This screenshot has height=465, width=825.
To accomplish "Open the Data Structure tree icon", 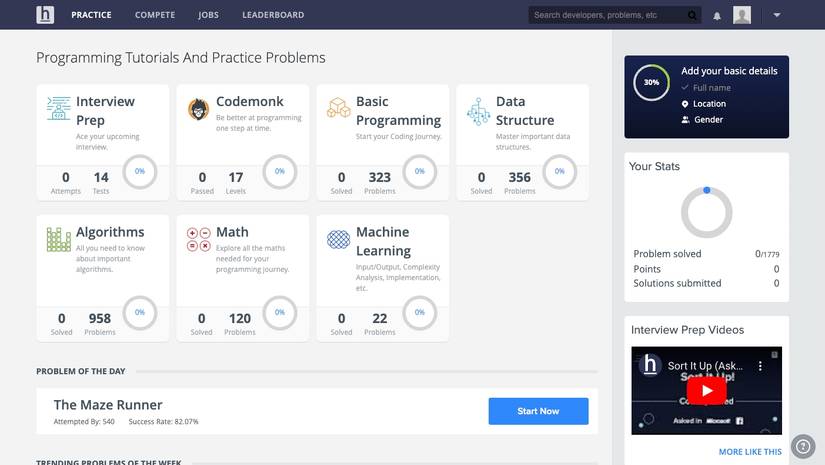I will [478, 111].
